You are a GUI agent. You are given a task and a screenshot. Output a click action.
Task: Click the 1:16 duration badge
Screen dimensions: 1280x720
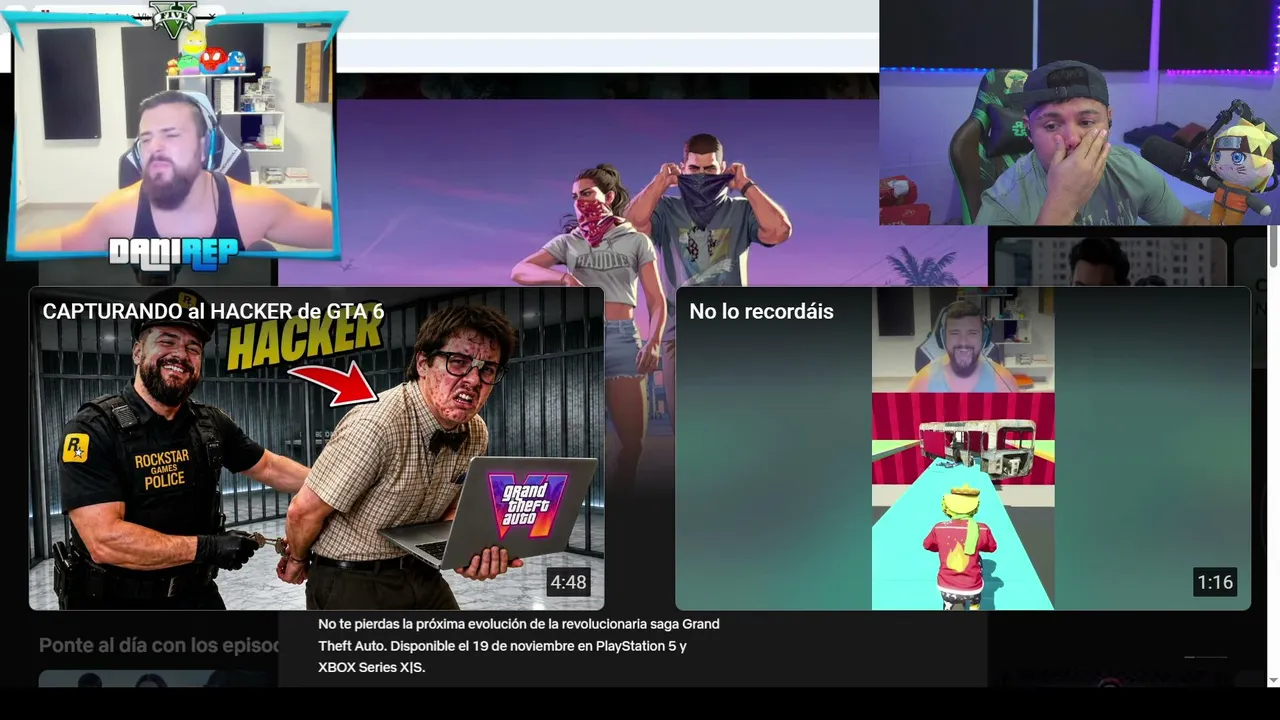coord(1215,582)
